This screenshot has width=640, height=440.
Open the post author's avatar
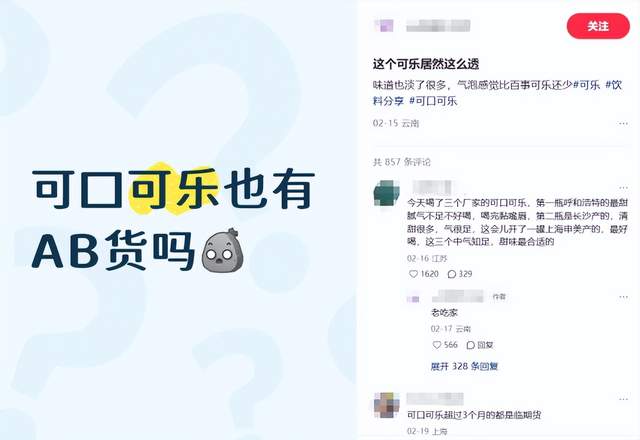384,26
